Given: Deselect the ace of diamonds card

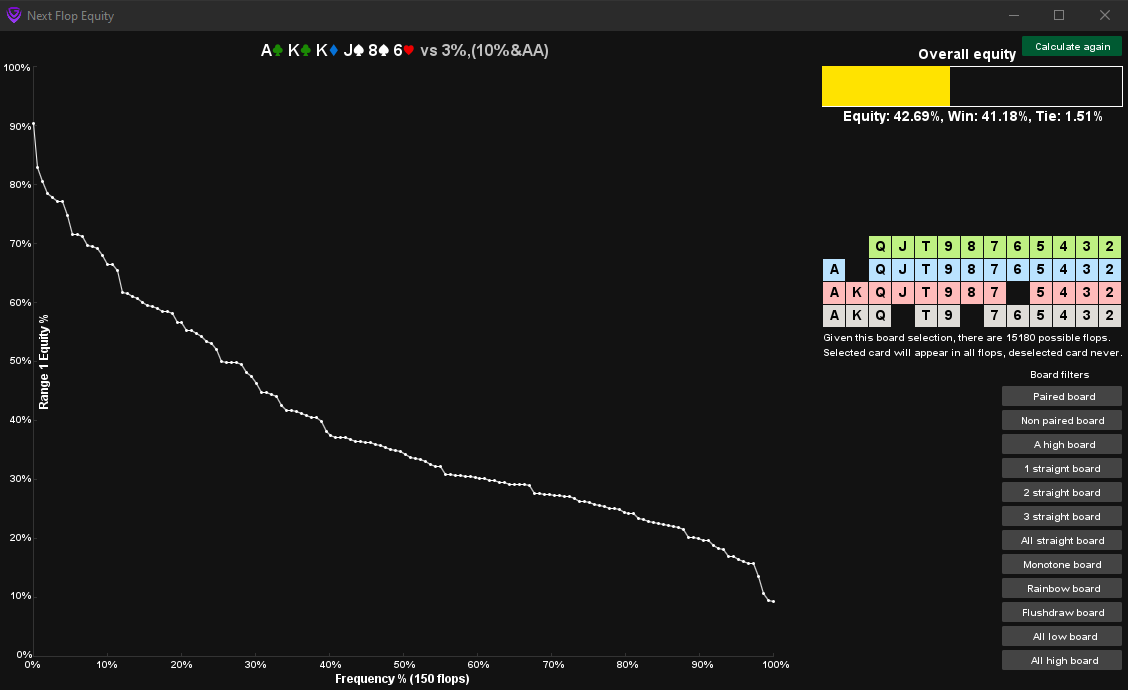Looking at the screenshot, I should point(834,269).
